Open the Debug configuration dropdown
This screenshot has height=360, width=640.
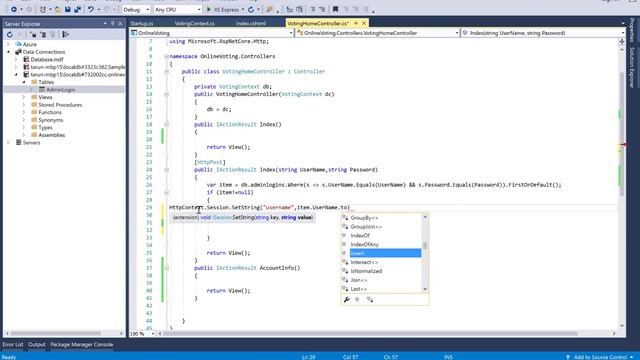coord(136,9)
